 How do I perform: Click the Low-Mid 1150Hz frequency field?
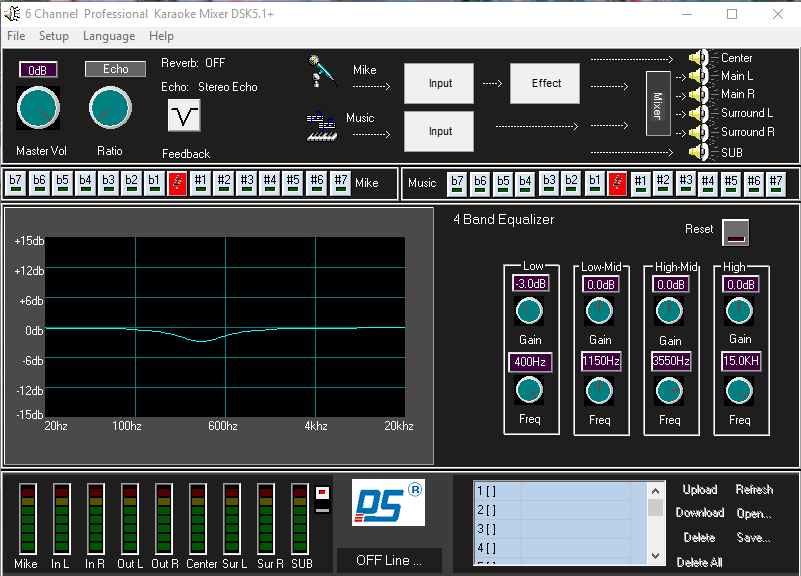tap(601, 361)
